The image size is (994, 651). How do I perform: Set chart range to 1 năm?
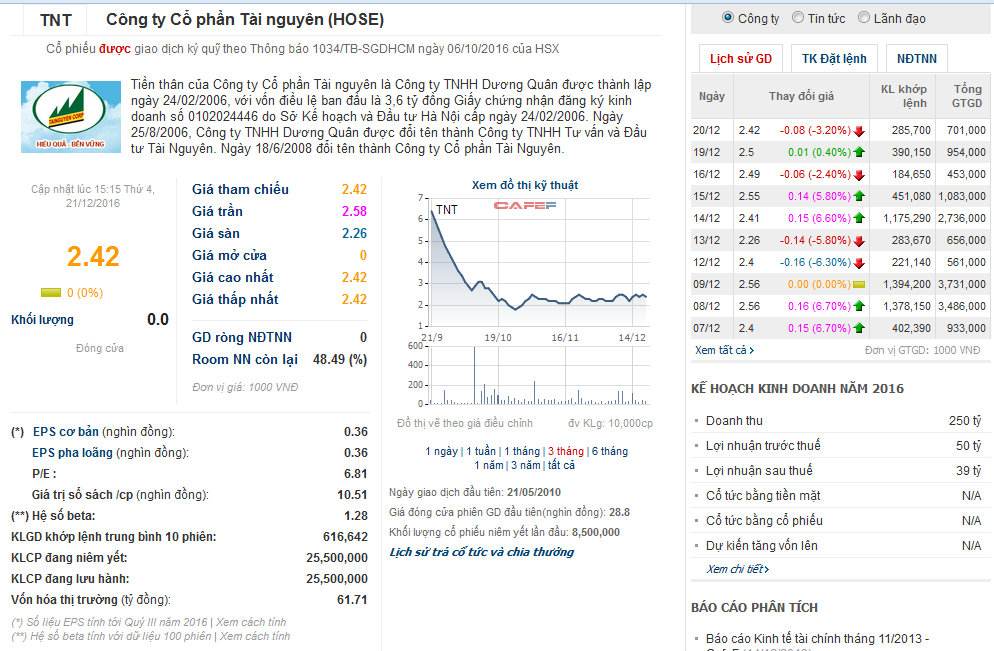489,465
